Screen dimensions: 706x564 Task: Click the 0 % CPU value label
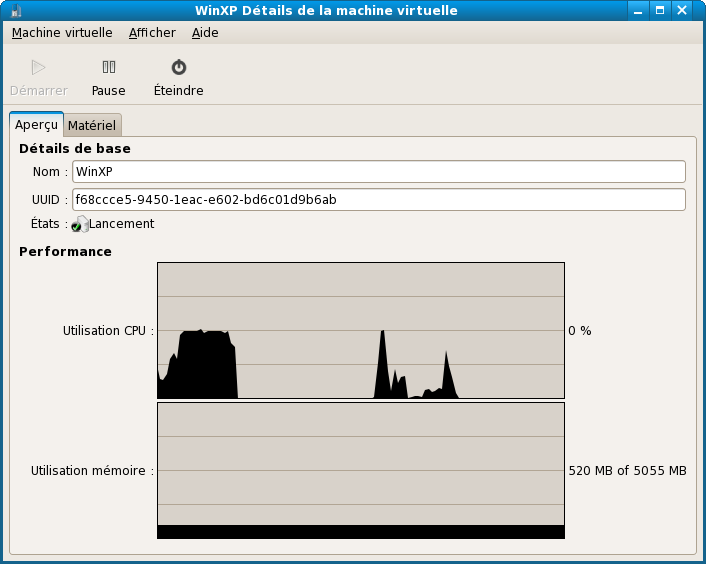580,331
